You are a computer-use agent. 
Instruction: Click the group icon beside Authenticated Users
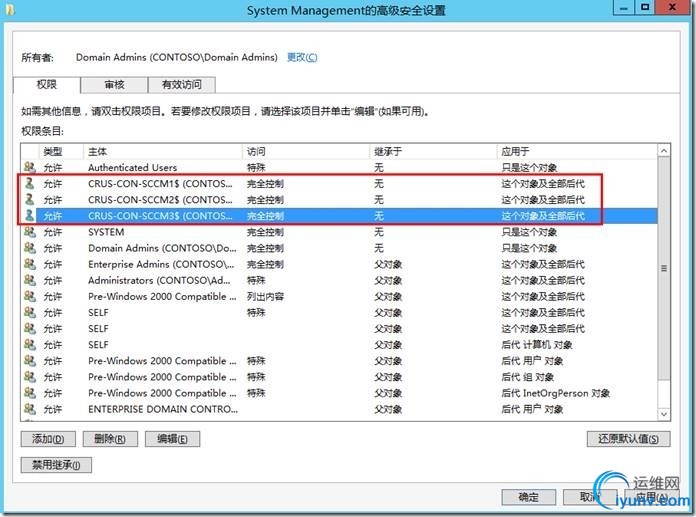click(x=30, y=167)
